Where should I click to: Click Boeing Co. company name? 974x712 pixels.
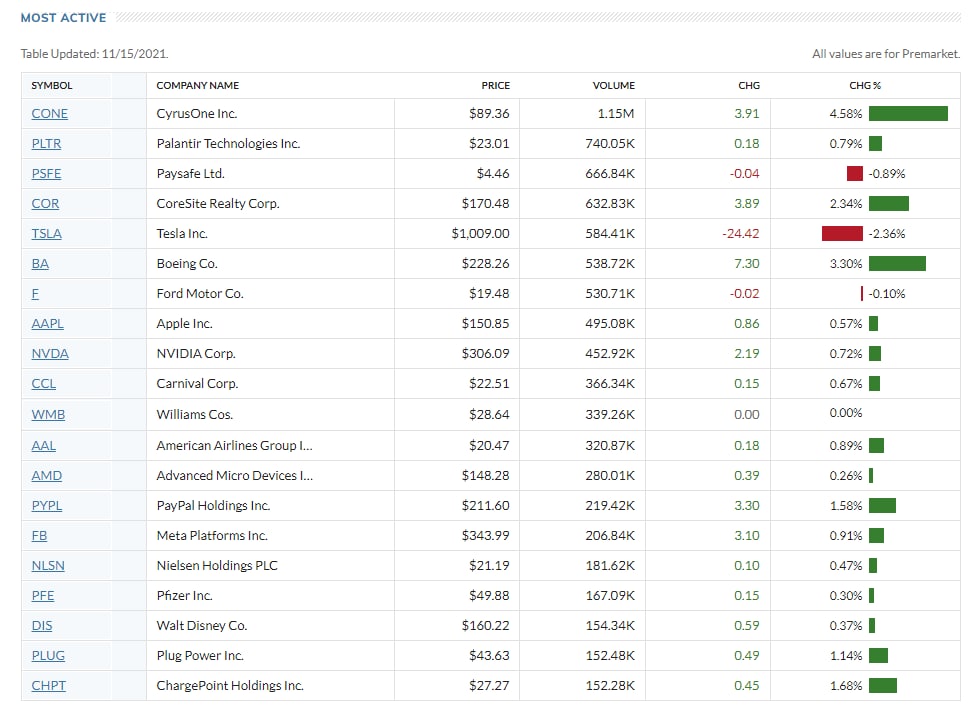coord(187,263)
